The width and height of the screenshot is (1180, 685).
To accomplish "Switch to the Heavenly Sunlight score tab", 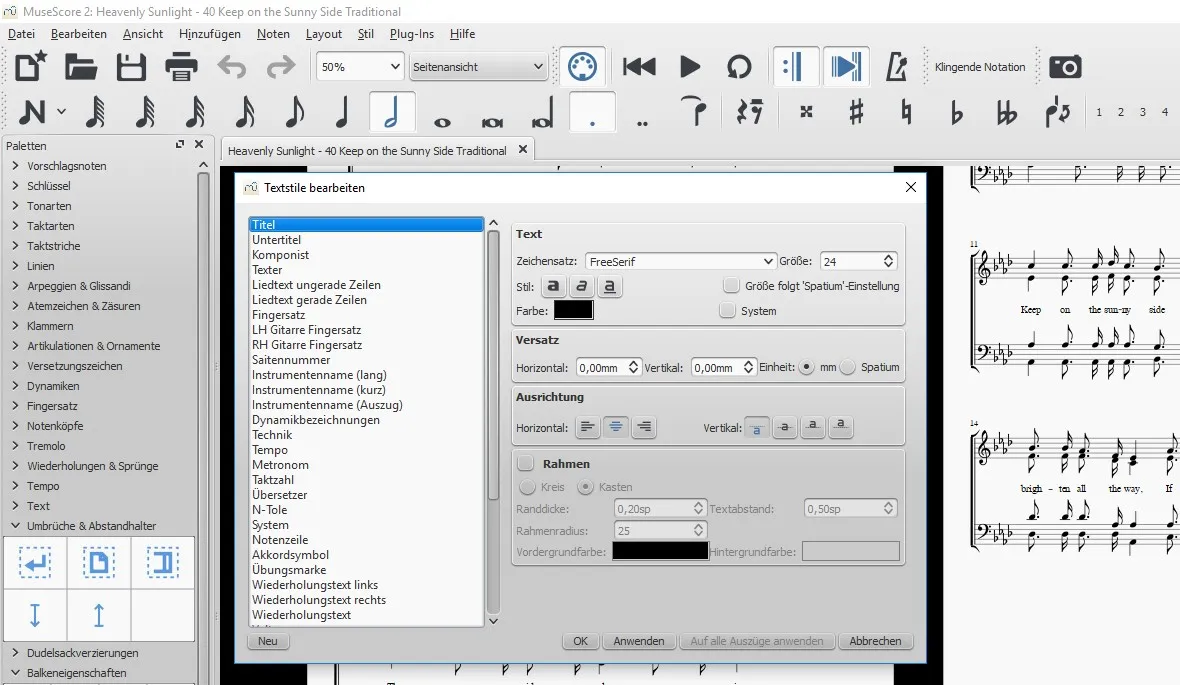I will click(367, 151).
